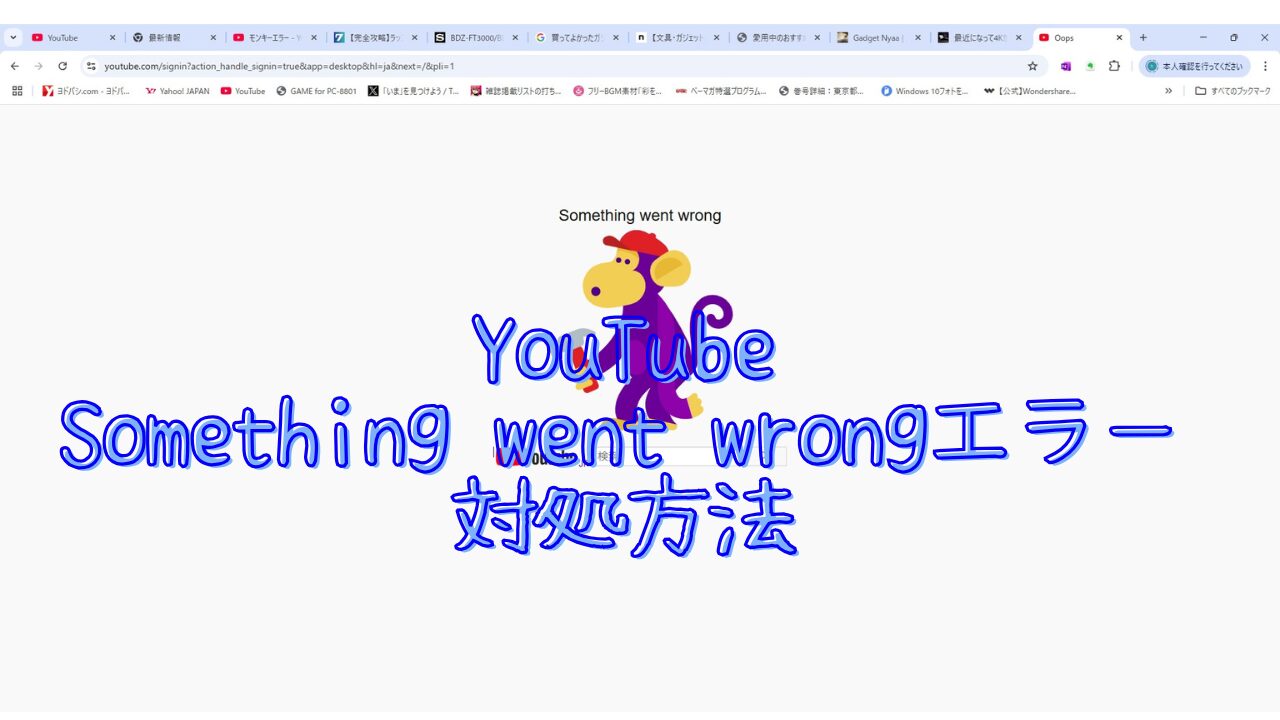This screenshot has width=1280, height=720.
Task: Open the Wondershare bookmark link
Action: tap(1030, 91)
